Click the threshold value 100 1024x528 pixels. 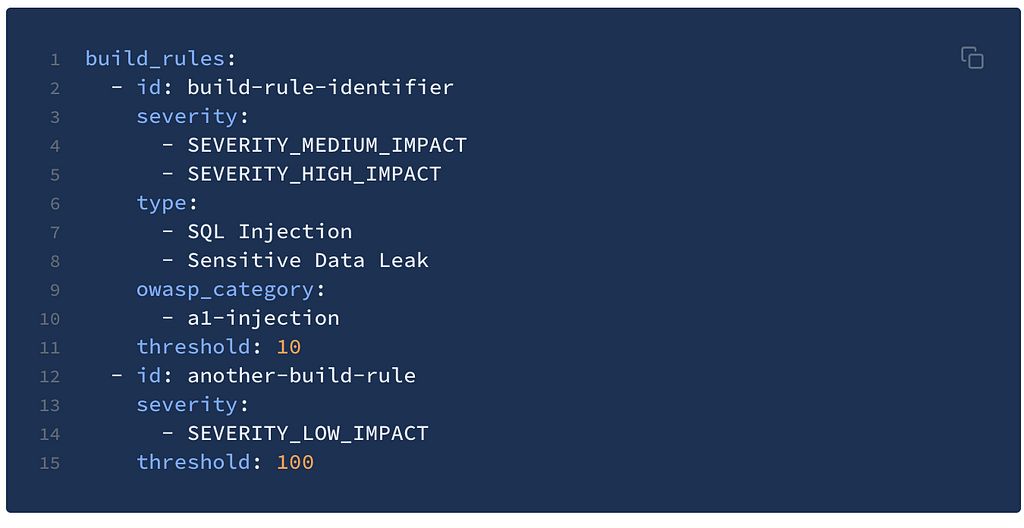[x=295, y=462]
